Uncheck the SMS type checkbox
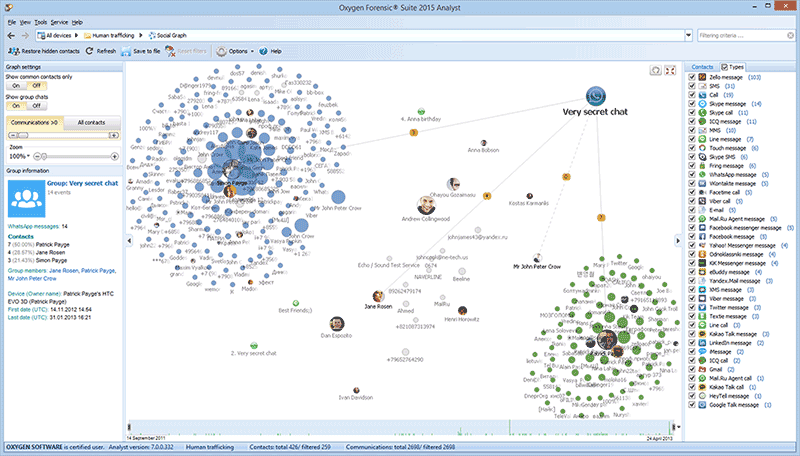 point(692,86)
